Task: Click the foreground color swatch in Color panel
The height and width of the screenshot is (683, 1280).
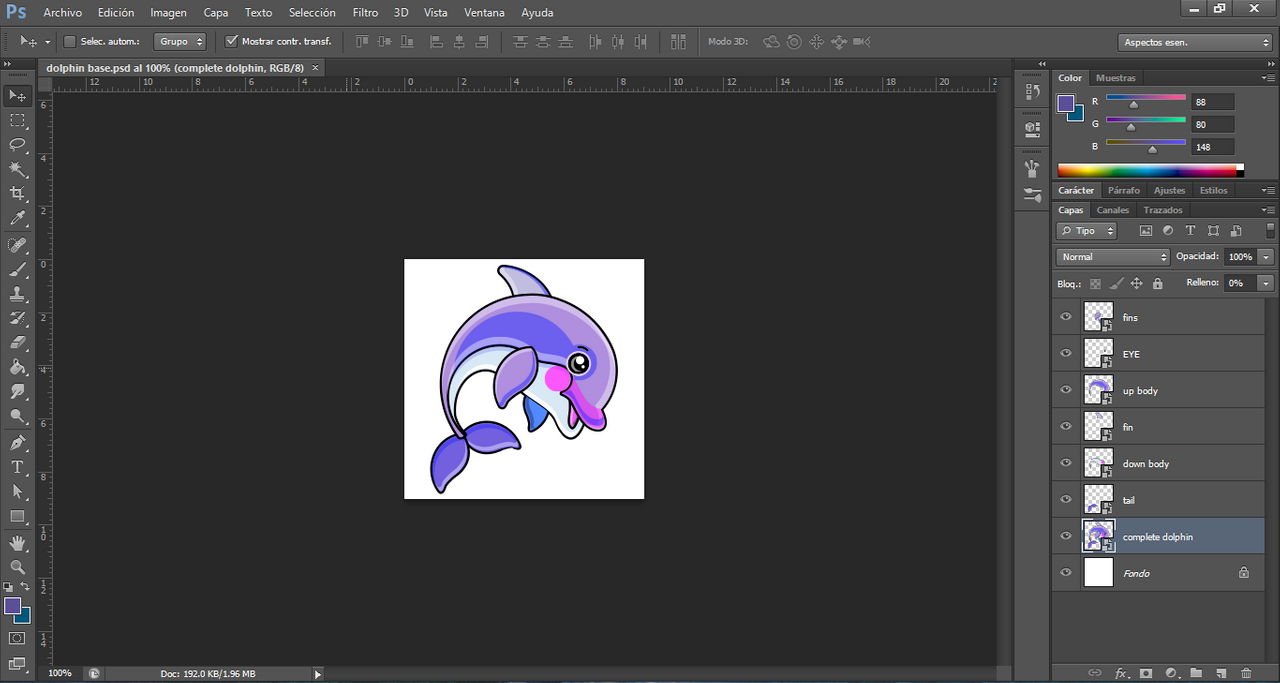Action: point(1066,102)
